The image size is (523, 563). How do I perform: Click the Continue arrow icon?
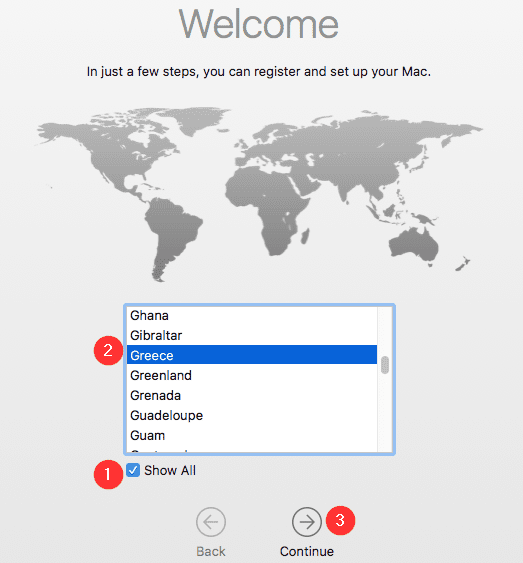(x=307, y=522)
